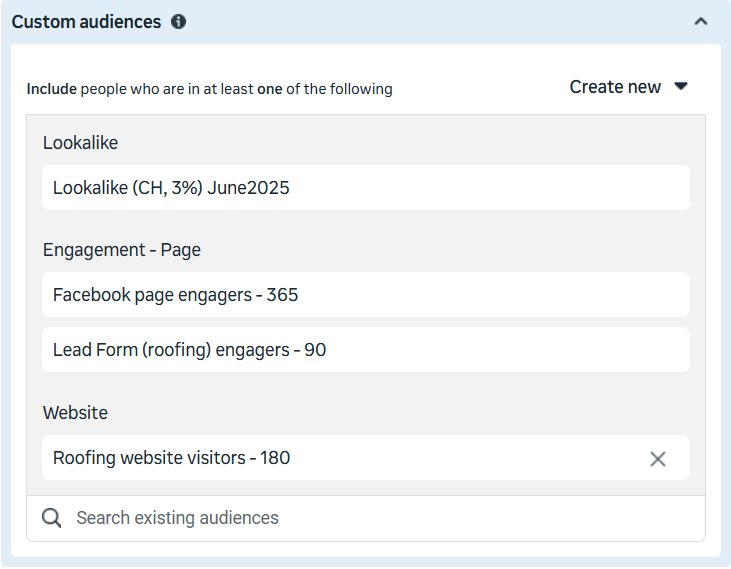The height and width of the screenshot is (569, 731).
Task: Select Lead Form (roofing) engagers - 90
Action: coord(189,350)
